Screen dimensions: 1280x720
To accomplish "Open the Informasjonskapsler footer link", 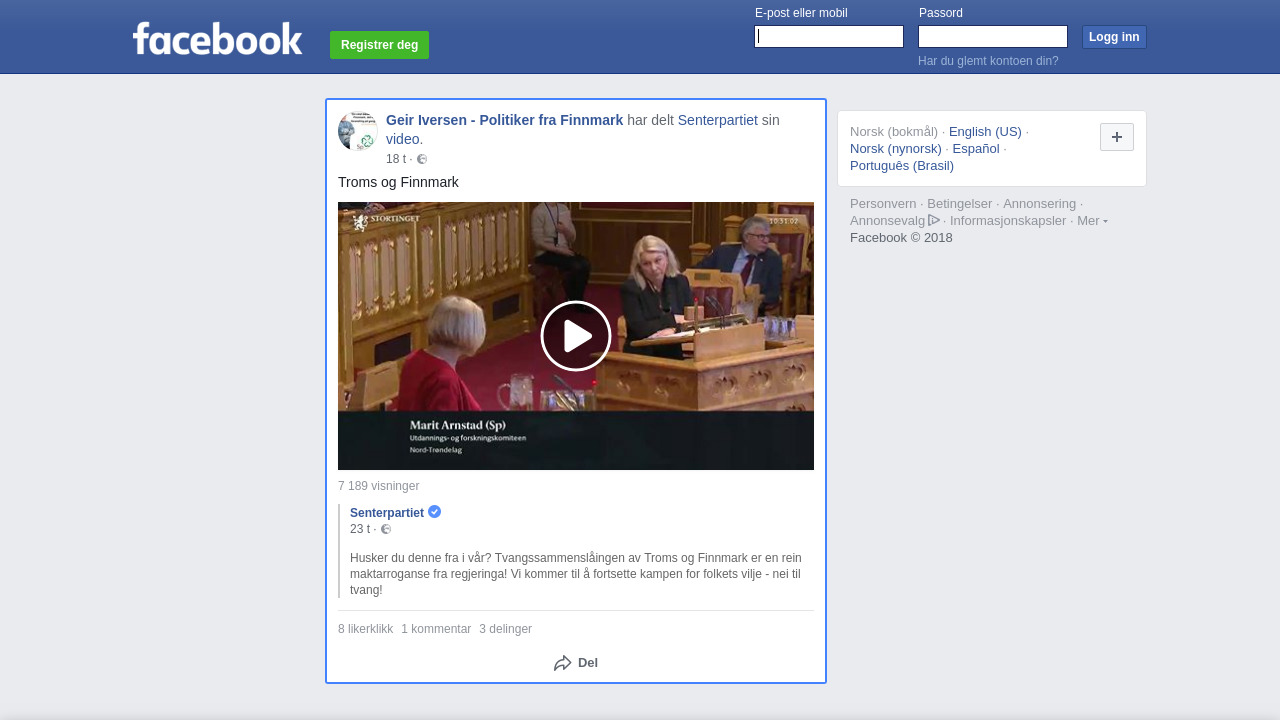I will [x=1008, y=221].
